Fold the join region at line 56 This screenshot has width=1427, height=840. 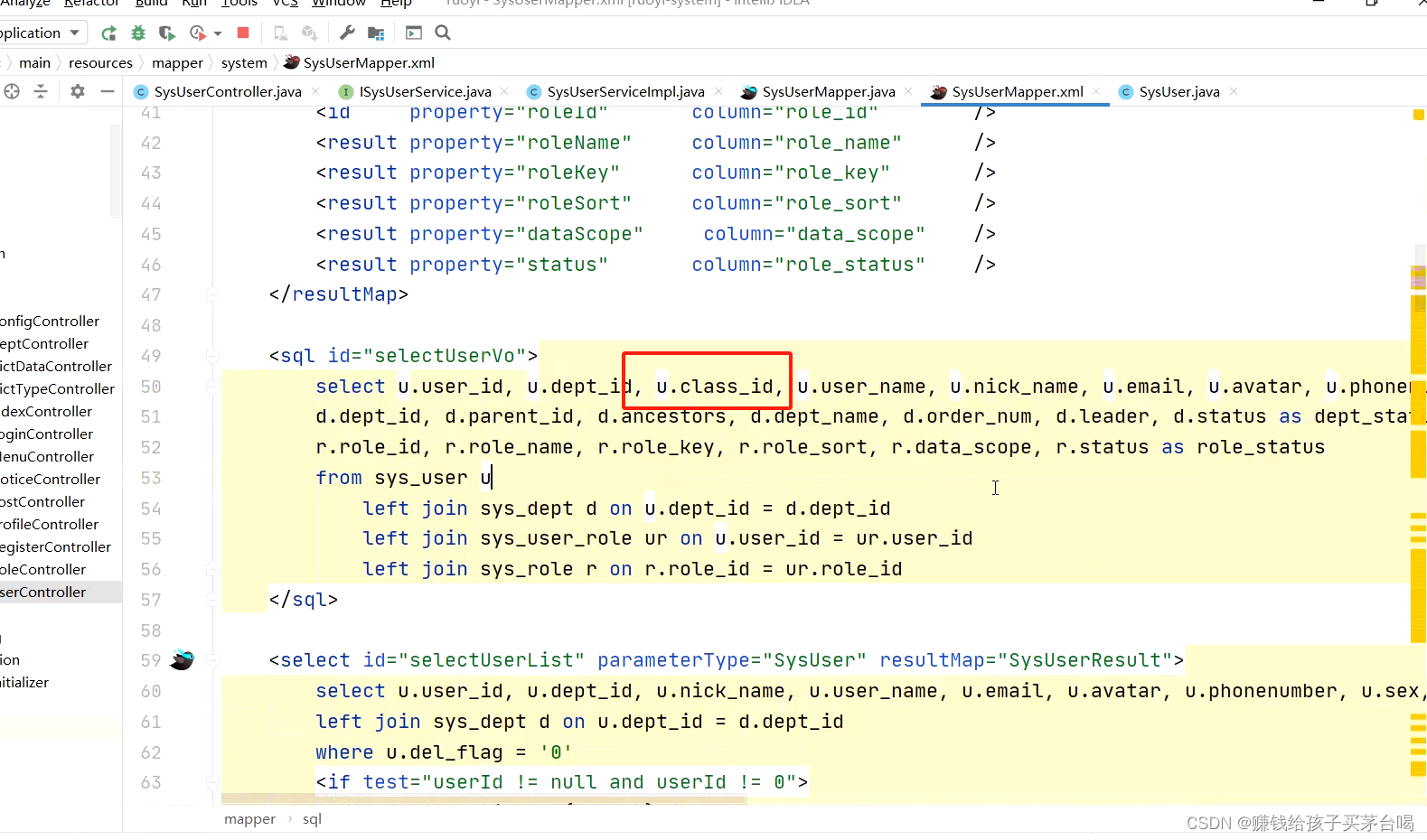tap(212, 569)
